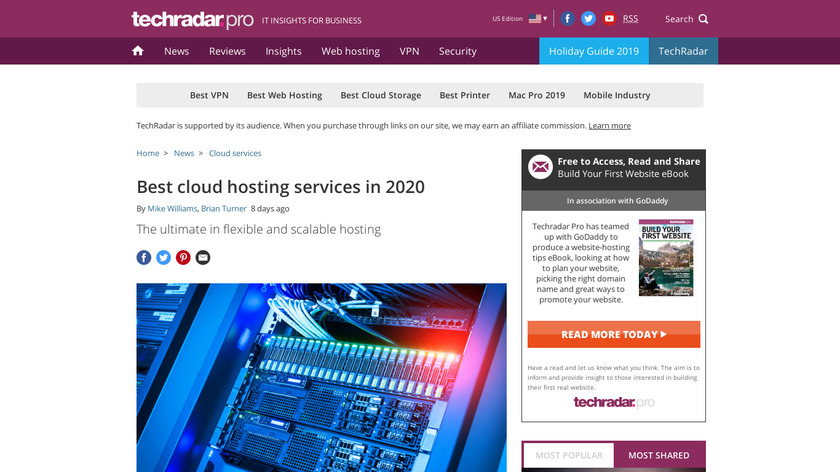Image resolution: width=840 pixels, height=472 pixels.
Task: Open author Mike Williams profile
Action: pyautogui.click(x=172, y=209)
